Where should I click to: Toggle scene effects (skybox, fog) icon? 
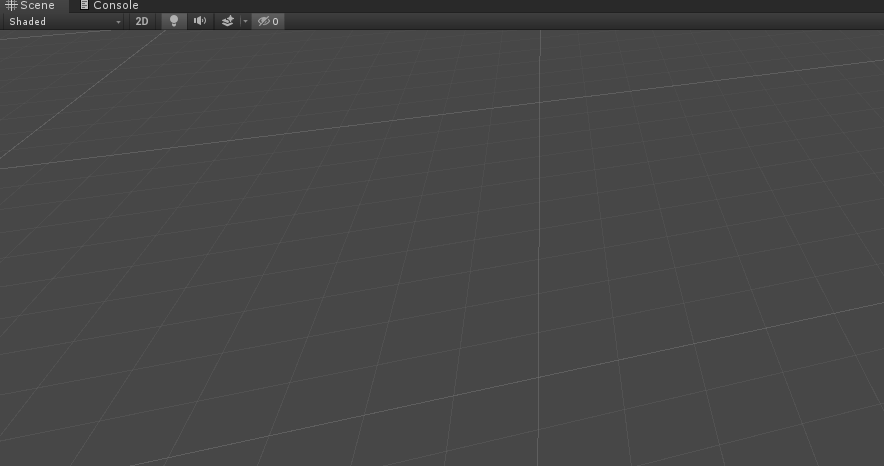coord(228,21)
